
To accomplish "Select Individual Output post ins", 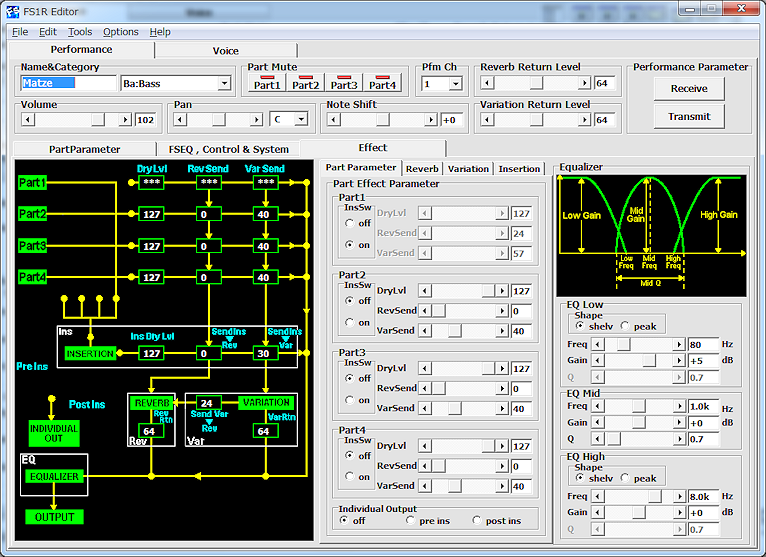I will pyautogui.click(x=477, y=521).
